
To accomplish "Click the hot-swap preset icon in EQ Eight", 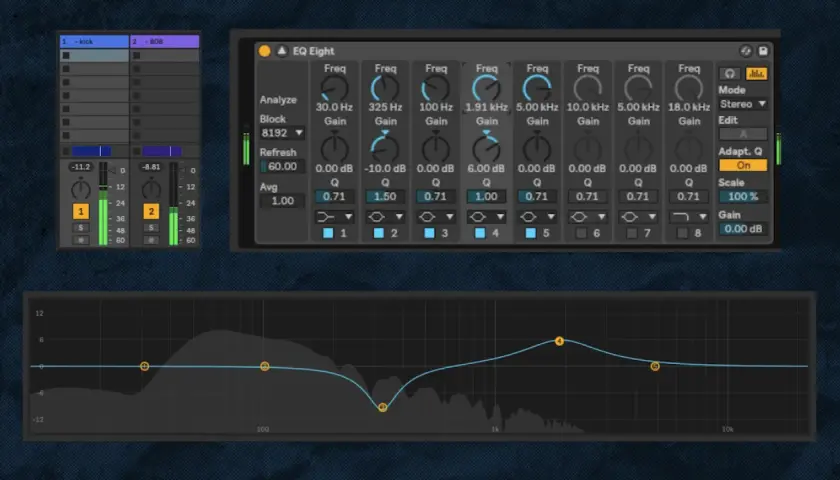I will point(746,51).
